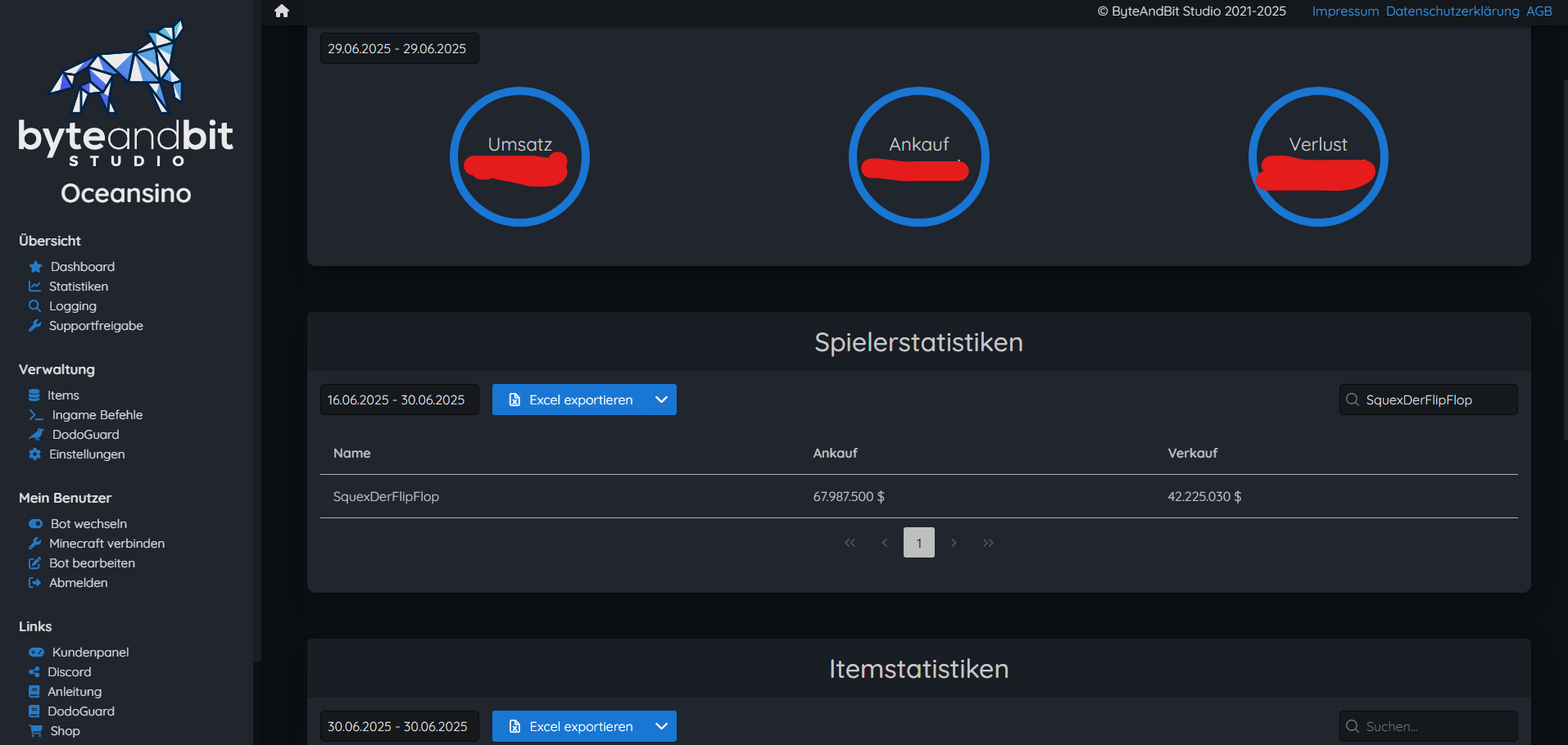
Task: Expand the Spielerstatistiken export dropdown arrow
Action: [x=661, y=400]
